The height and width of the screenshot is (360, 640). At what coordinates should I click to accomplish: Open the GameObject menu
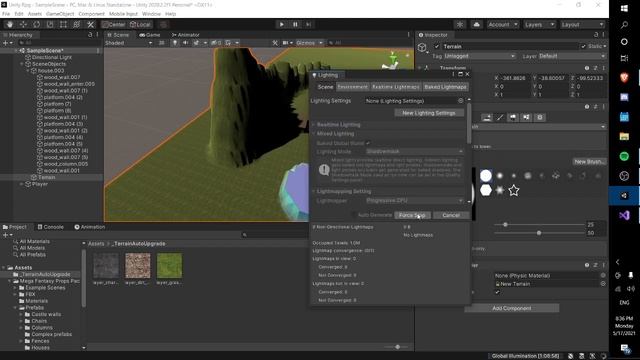point(60,14)
